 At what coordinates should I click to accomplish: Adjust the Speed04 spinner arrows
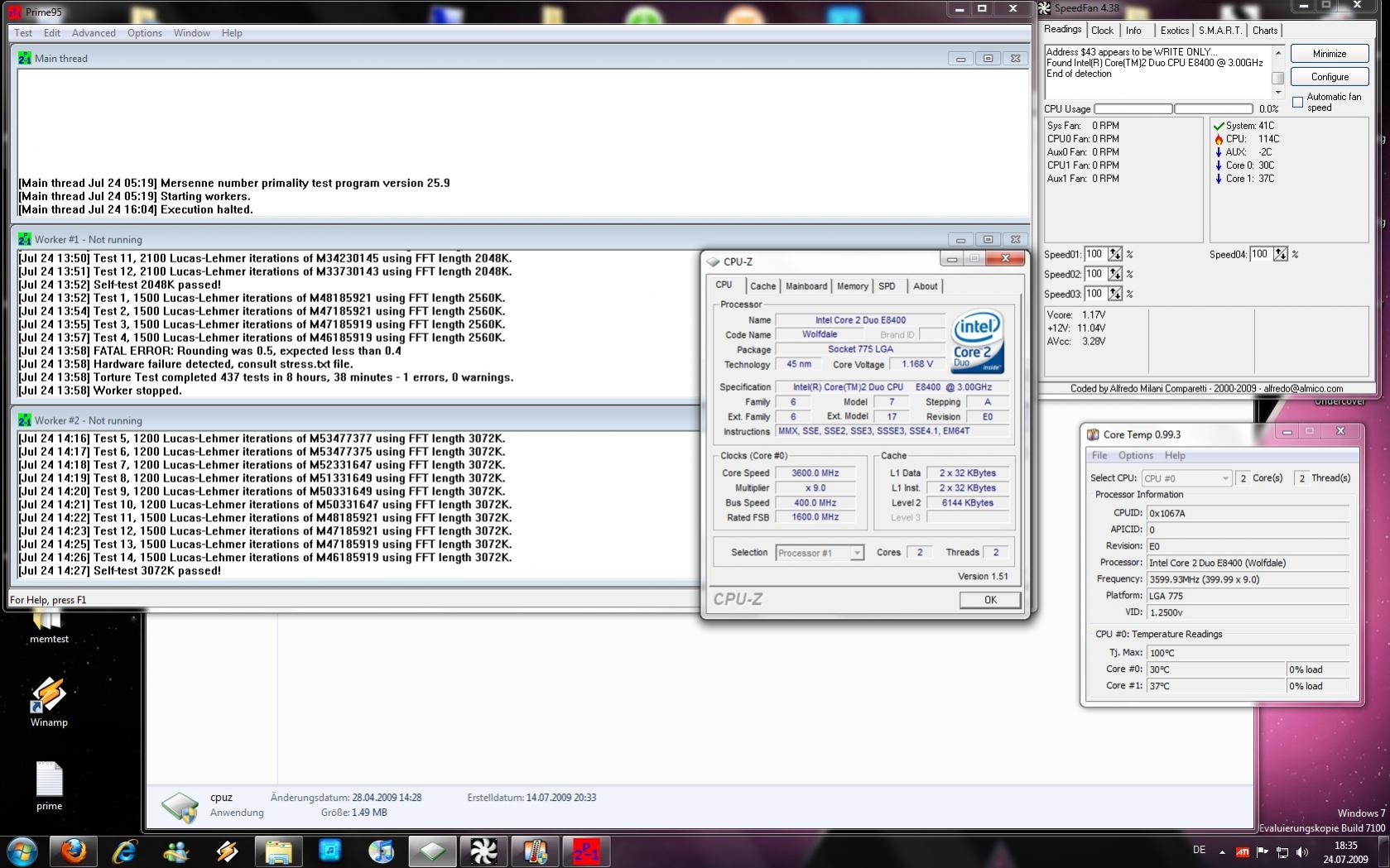tap(1281, 254)
